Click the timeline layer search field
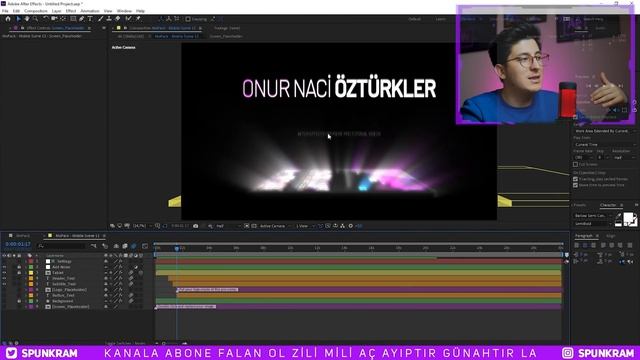This screenshot has width=640, height=360. click(x=62, y=246)
